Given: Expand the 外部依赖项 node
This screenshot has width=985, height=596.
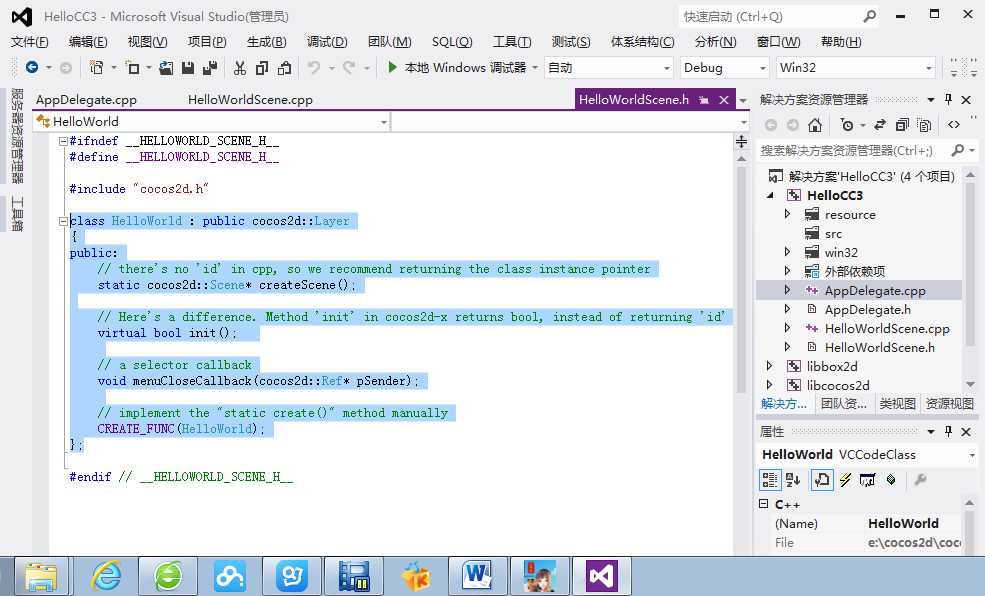Looking at the screenshot, I should 787,271.
